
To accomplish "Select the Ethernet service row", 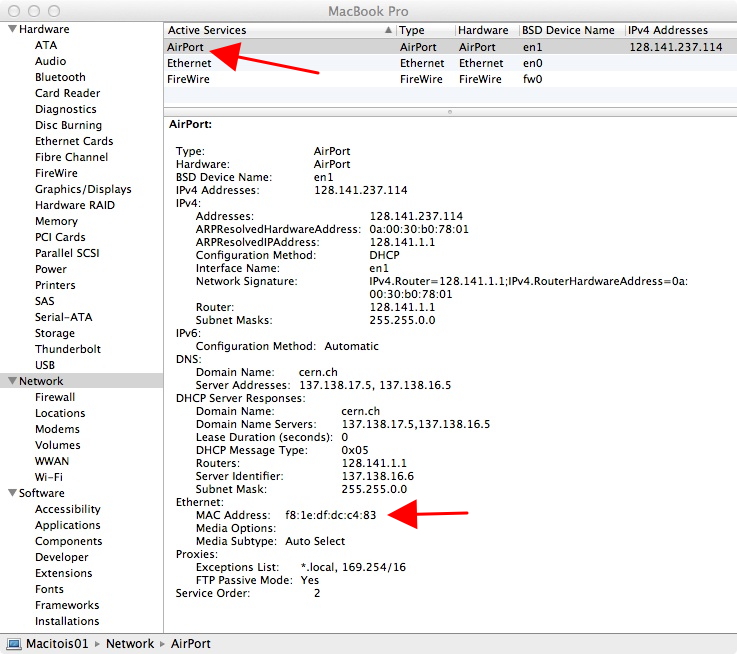I will coord(450,63).
